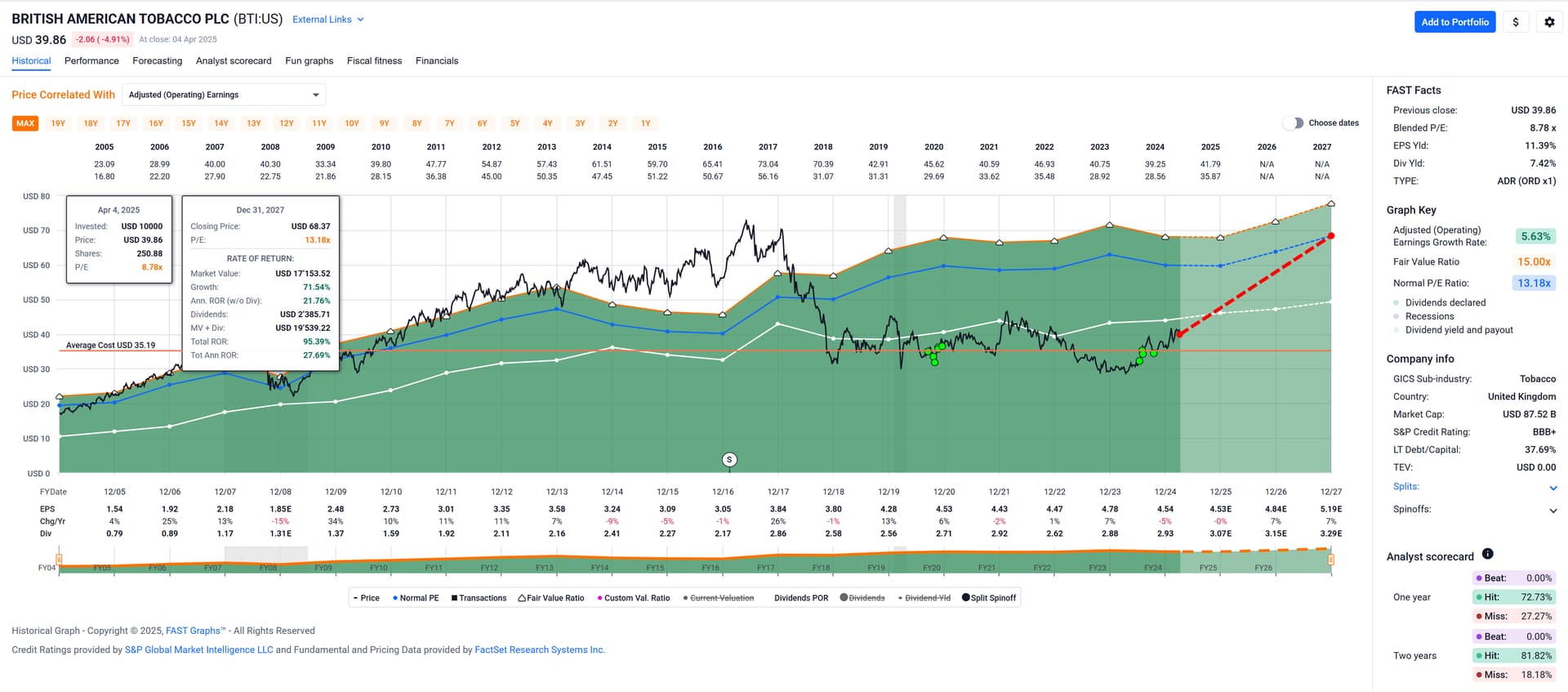This screenshot has width=1568, height=692.
Task: Open the Fiscal fitness tab
Action: click(374, 60)
